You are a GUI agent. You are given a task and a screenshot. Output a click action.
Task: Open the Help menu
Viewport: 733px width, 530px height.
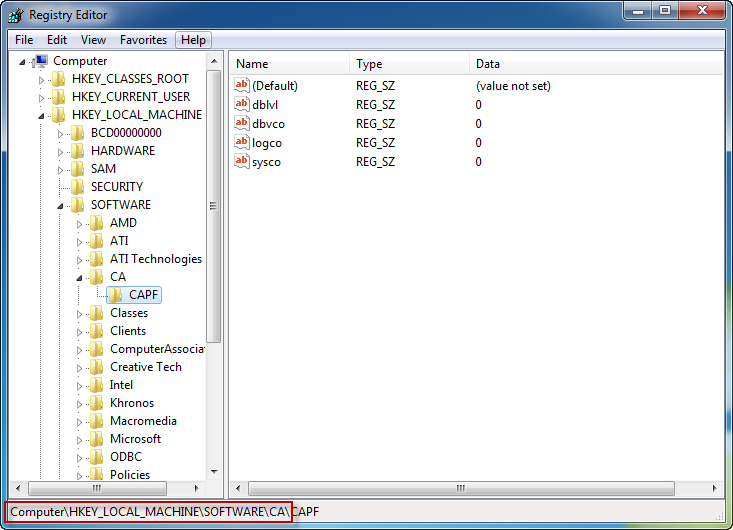click(193, 40)
